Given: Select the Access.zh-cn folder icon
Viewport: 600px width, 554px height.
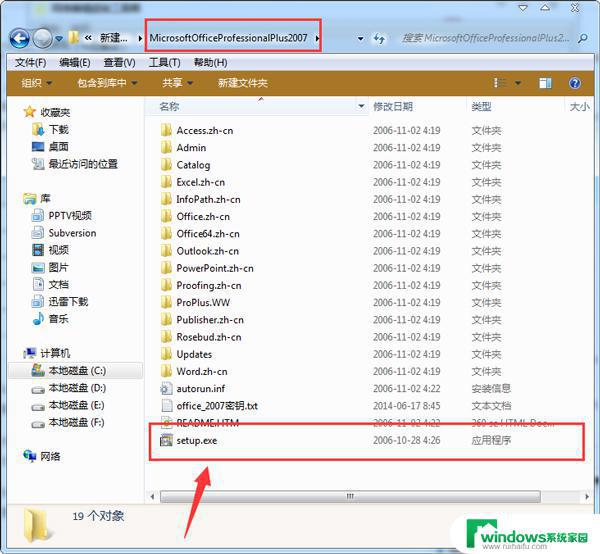Looking at the screenshot, I should (x=166, y=130).
